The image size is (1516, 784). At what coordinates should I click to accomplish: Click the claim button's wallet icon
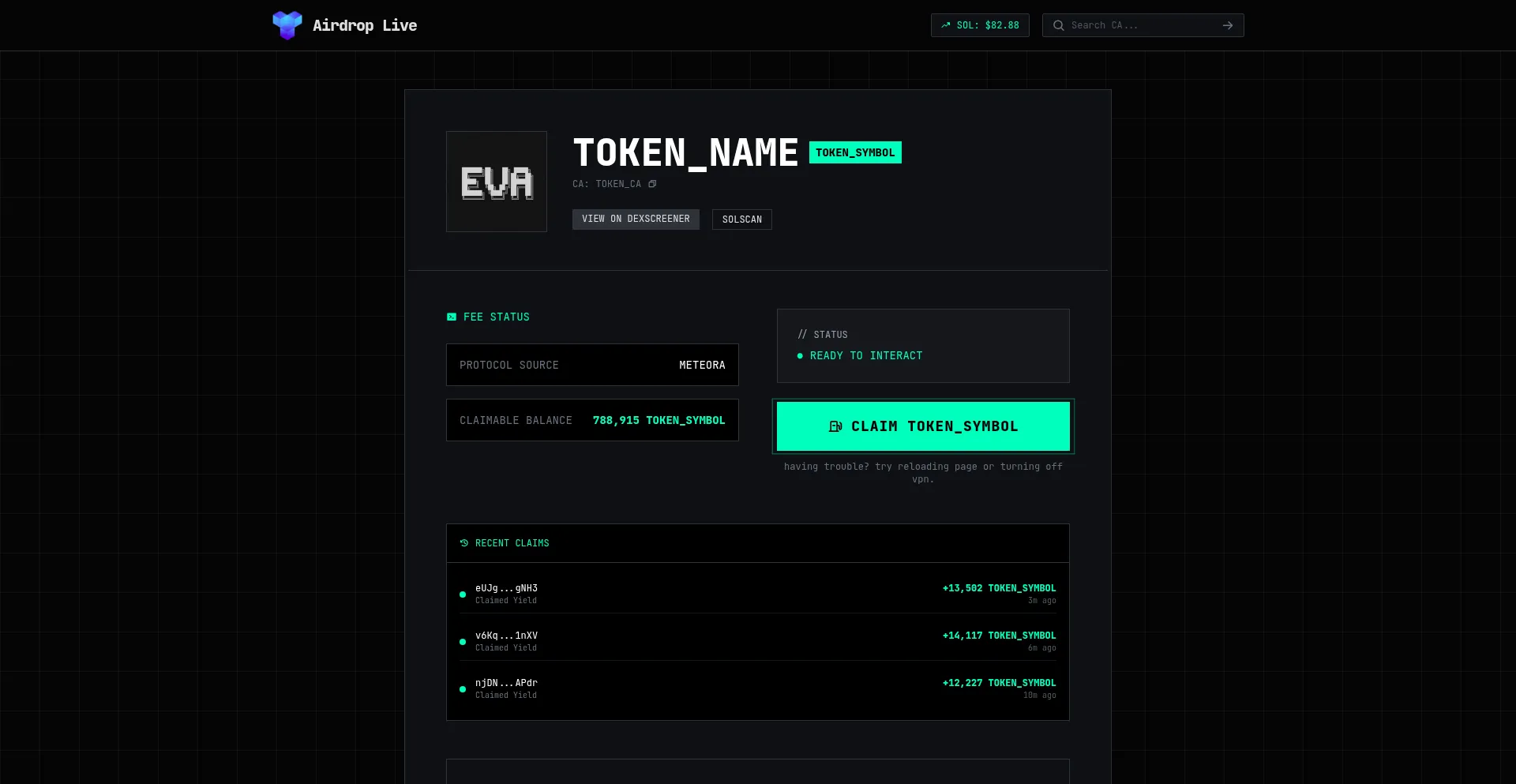835,426
